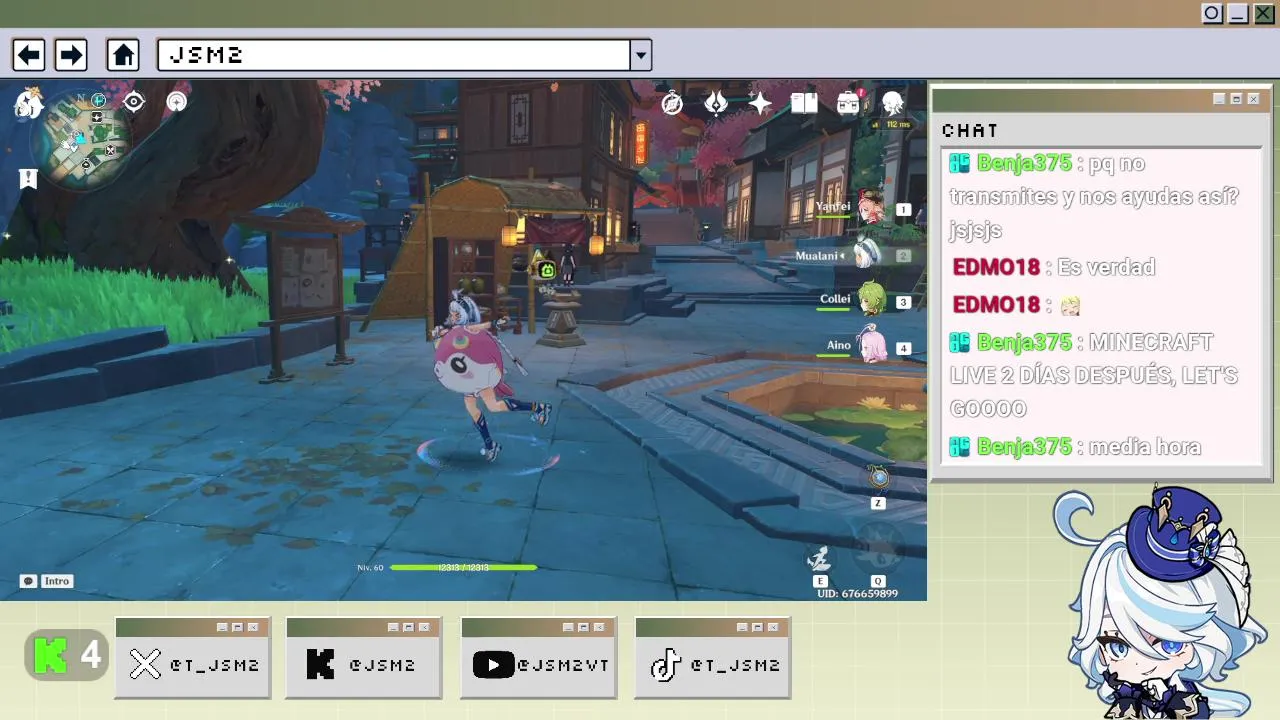Screen dimensions: 1280x720
Task: Click the green shop marker above the stall
Action: 546,270
